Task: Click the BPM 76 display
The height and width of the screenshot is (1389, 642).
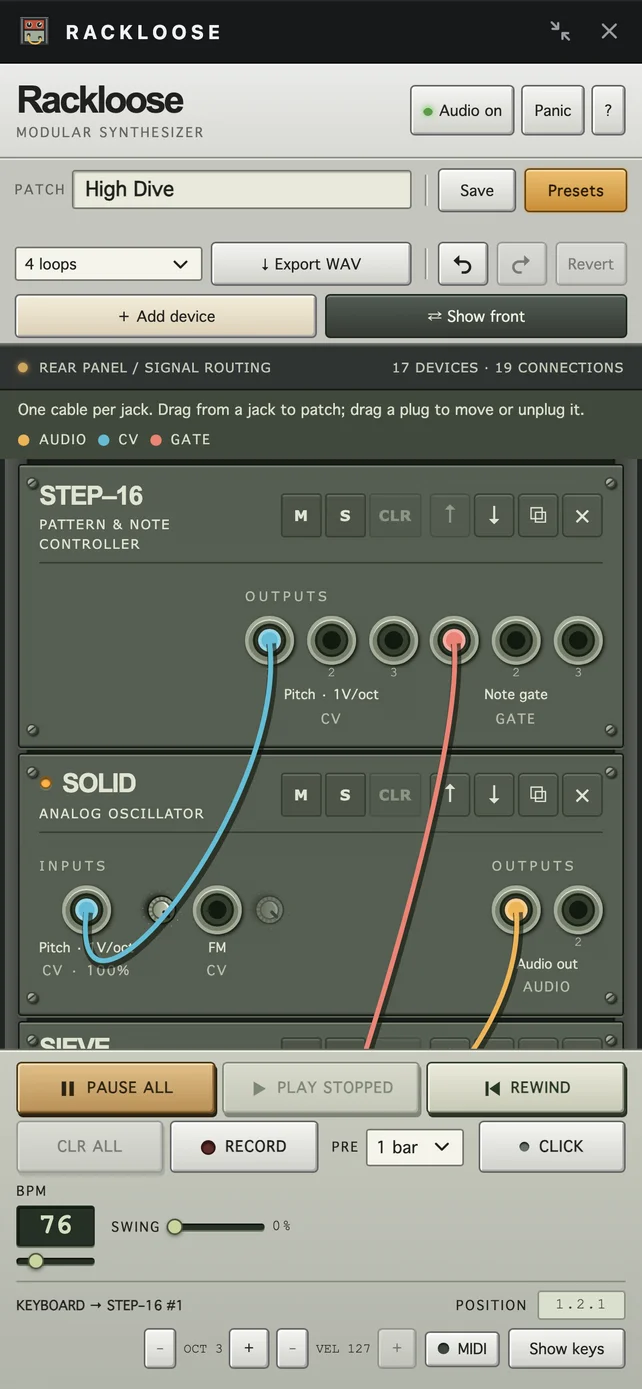Action: pos(56,1225)
